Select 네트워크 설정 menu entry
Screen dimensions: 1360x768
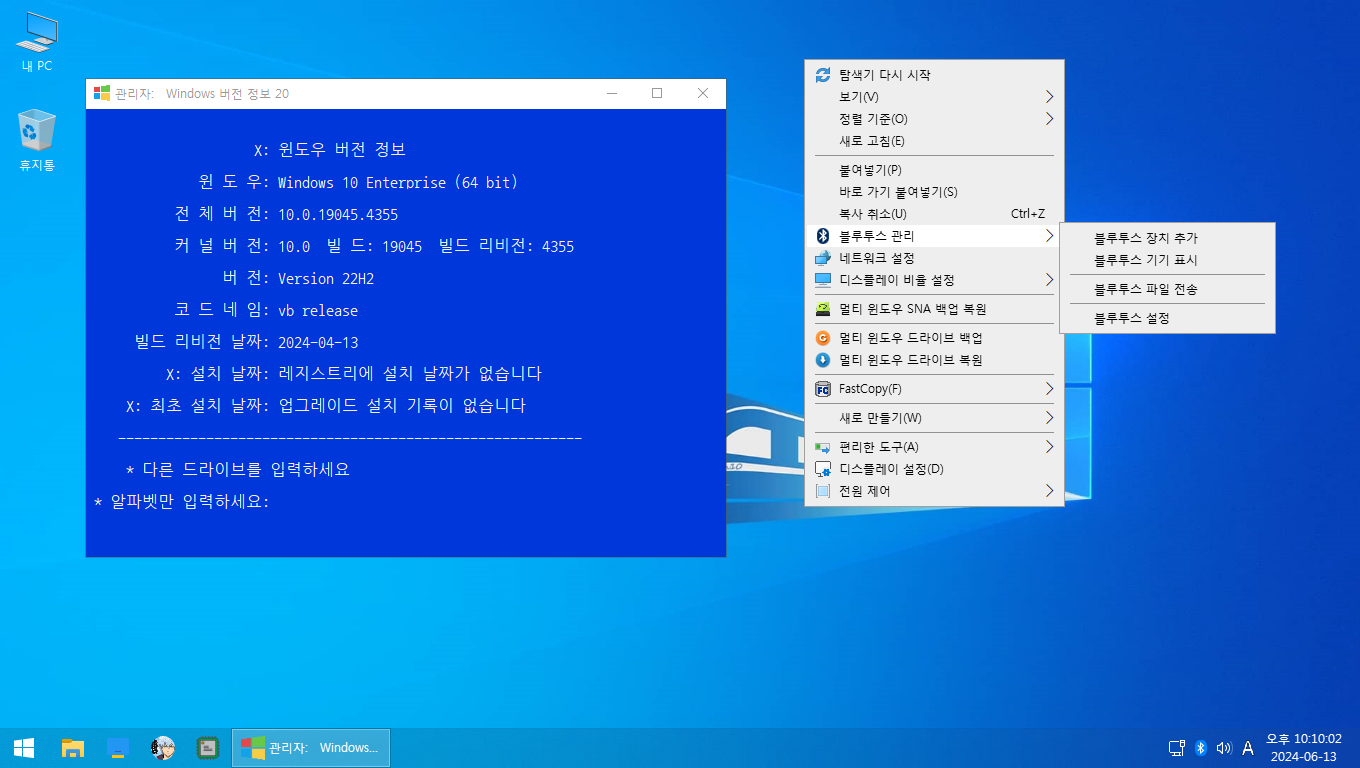tap(934, 258)
